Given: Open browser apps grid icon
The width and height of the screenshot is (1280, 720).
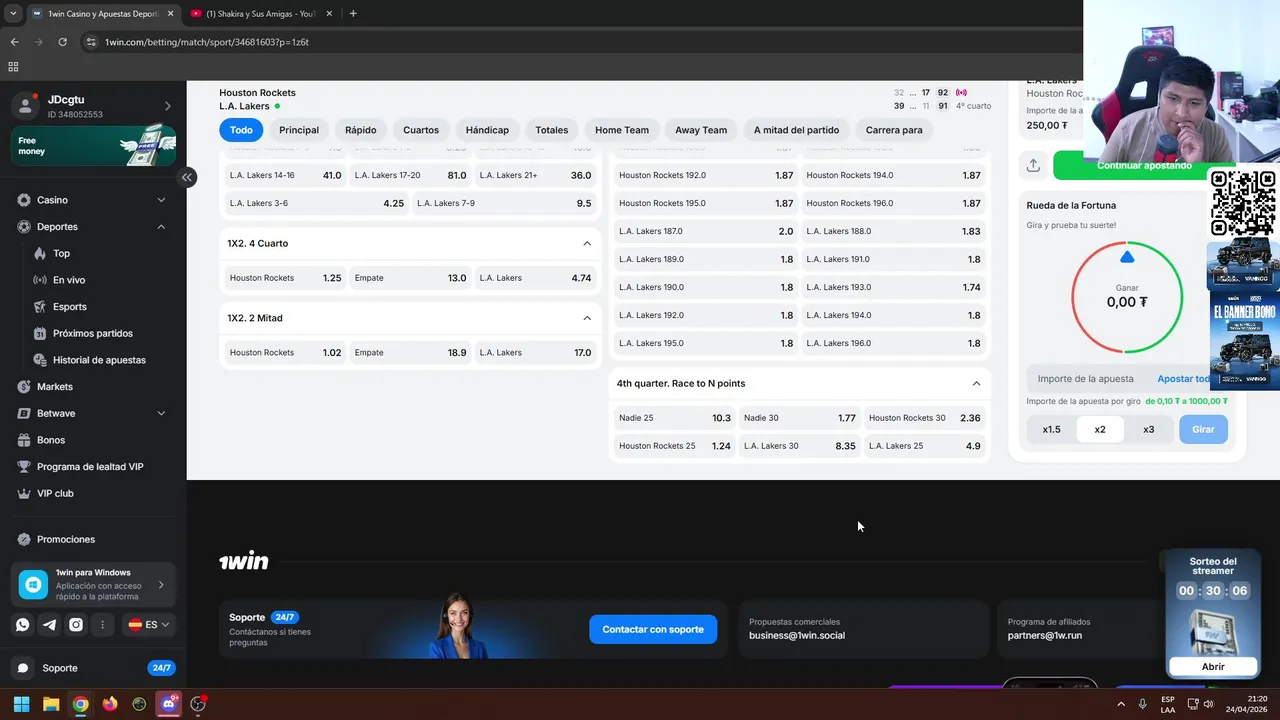Looking at the screenshot, I should (x=13, y=67).
